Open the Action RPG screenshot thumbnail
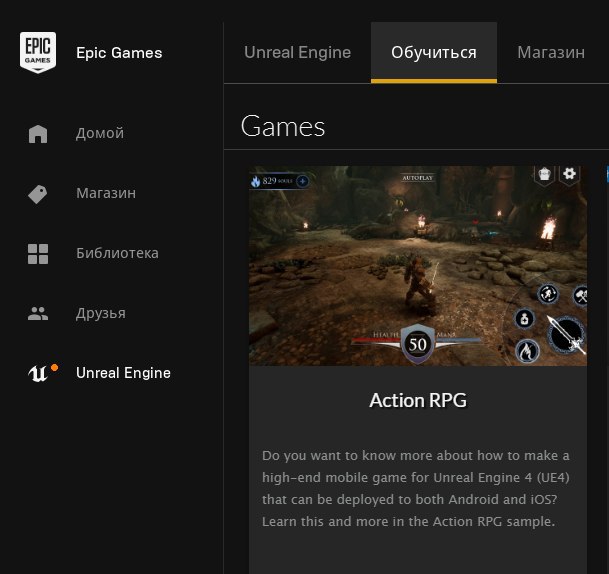This screenshot has width=609, height=574. [418, 266]
